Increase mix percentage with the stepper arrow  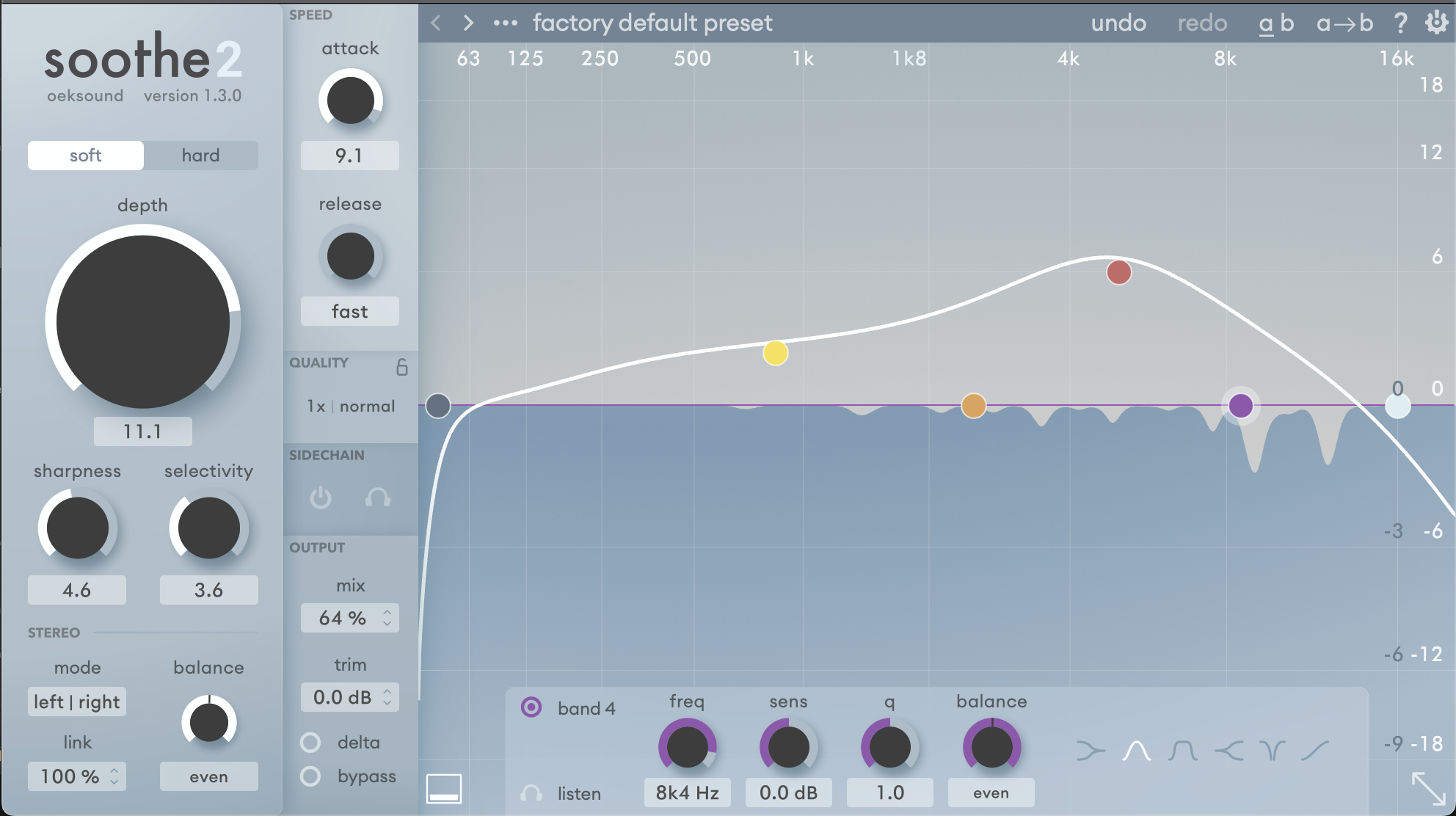pos(387,613)
